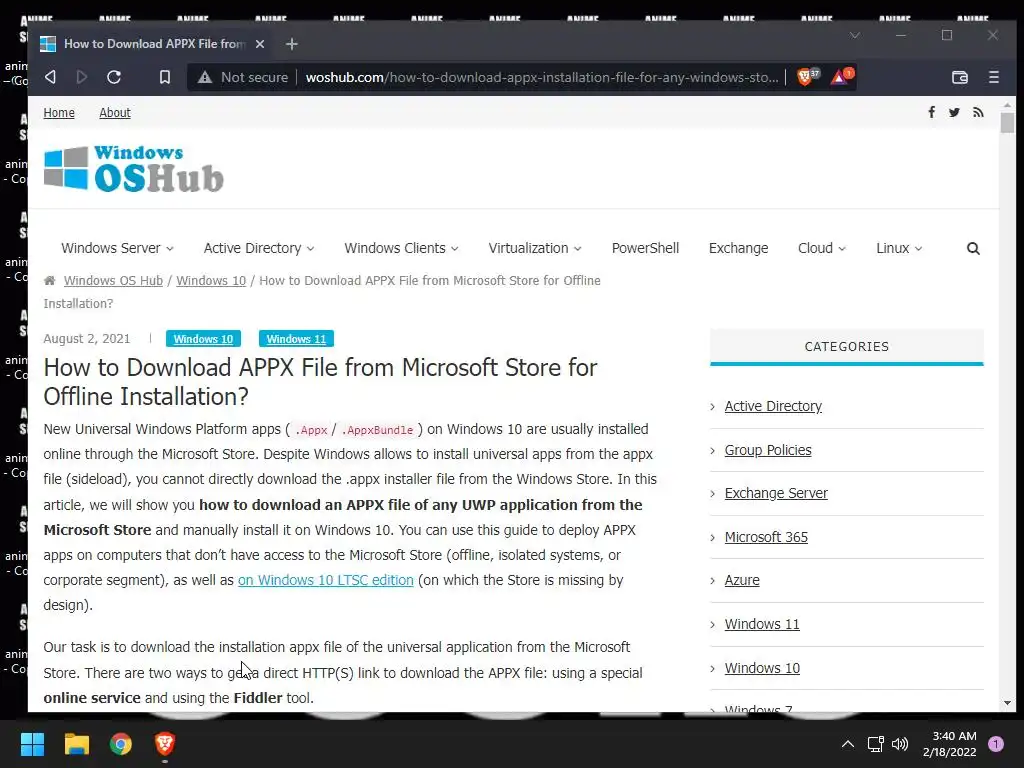Open the browser hamburger menu
1024x768 pixels.
pyautogui.click(x=994, y=77)
